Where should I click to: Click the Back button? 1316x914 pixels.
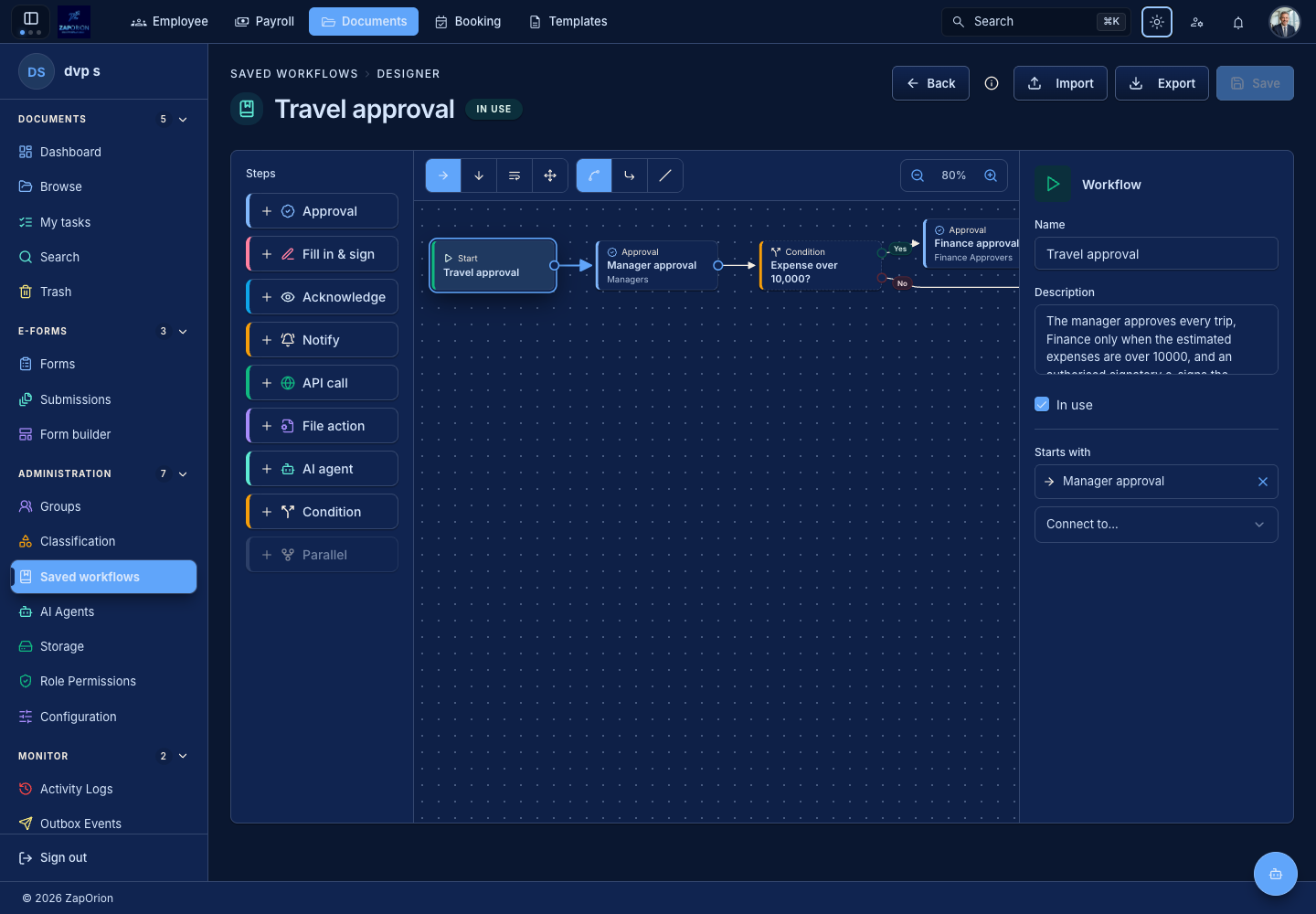click(x=930, y=83)
